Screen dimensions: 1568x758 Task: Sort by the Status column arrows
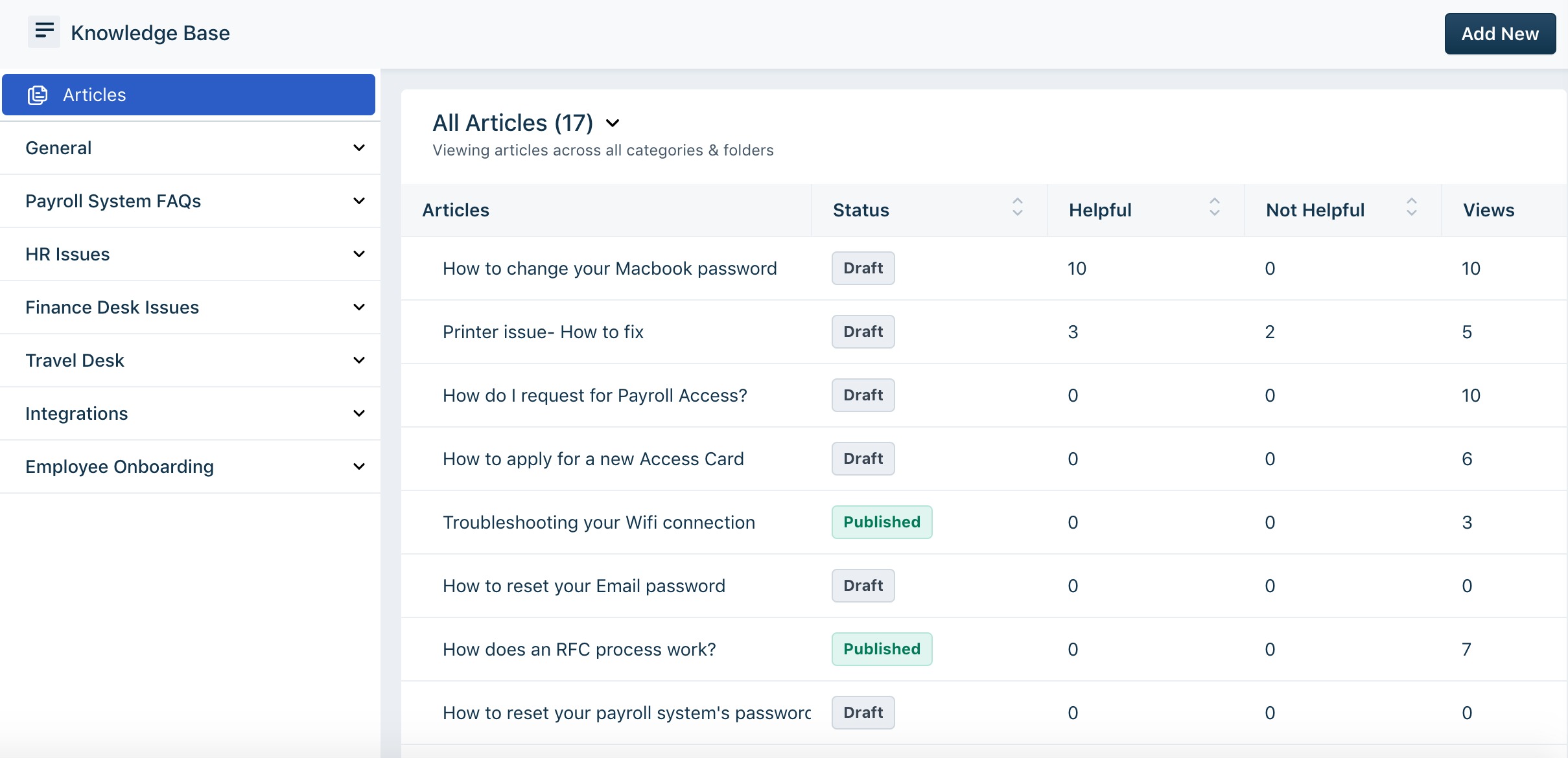(x=1017, y=207)
